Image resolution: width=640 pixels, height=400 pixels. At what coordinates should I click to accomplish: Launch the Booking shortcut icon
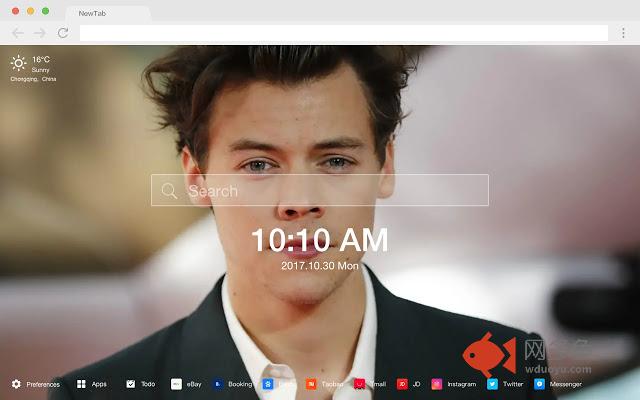218,384
